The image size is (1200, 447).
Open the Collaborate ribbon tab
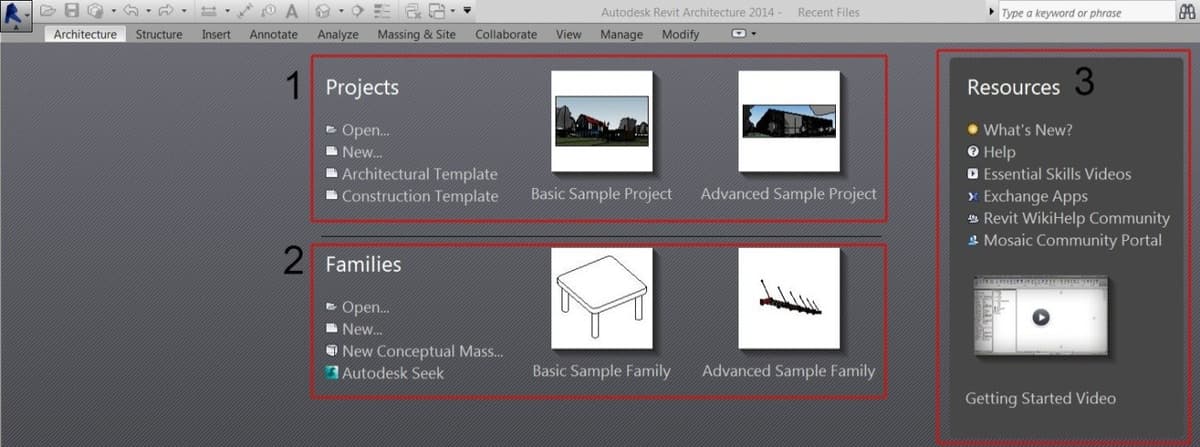[x=506, y=34]
